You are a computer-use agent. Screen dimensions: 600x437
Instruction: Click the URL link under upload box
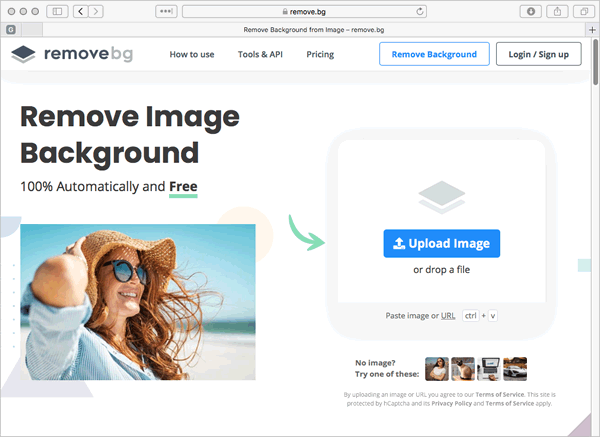tap(448, 315)
